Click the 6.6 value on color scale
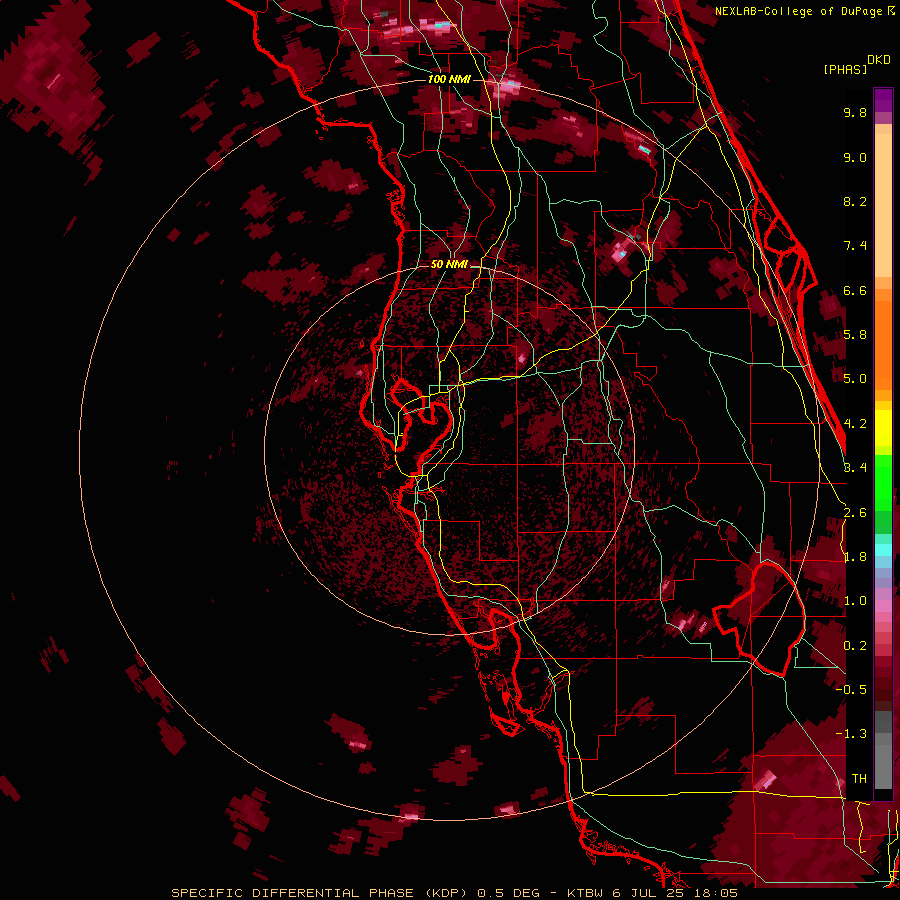900x900 pixels. 855,290
